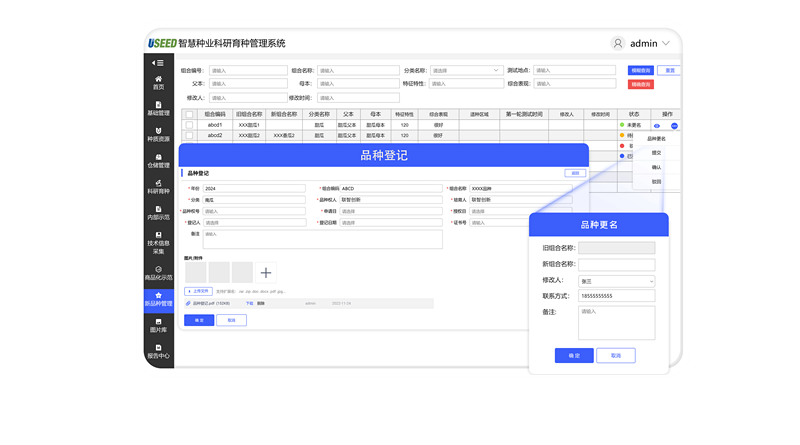
Task: Click the eye icon in the abcd1 row
Action: coord(656,125)
